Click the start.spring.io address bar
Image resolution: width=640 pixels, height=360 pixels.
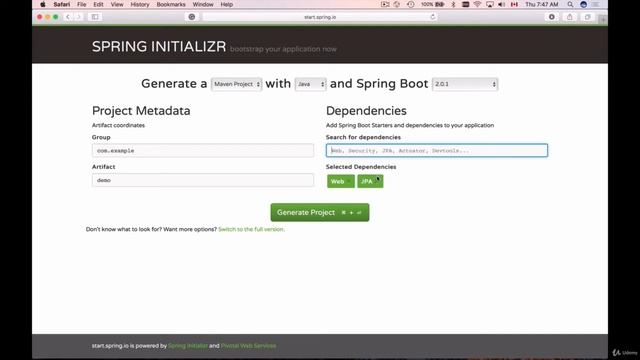(320, 17)
